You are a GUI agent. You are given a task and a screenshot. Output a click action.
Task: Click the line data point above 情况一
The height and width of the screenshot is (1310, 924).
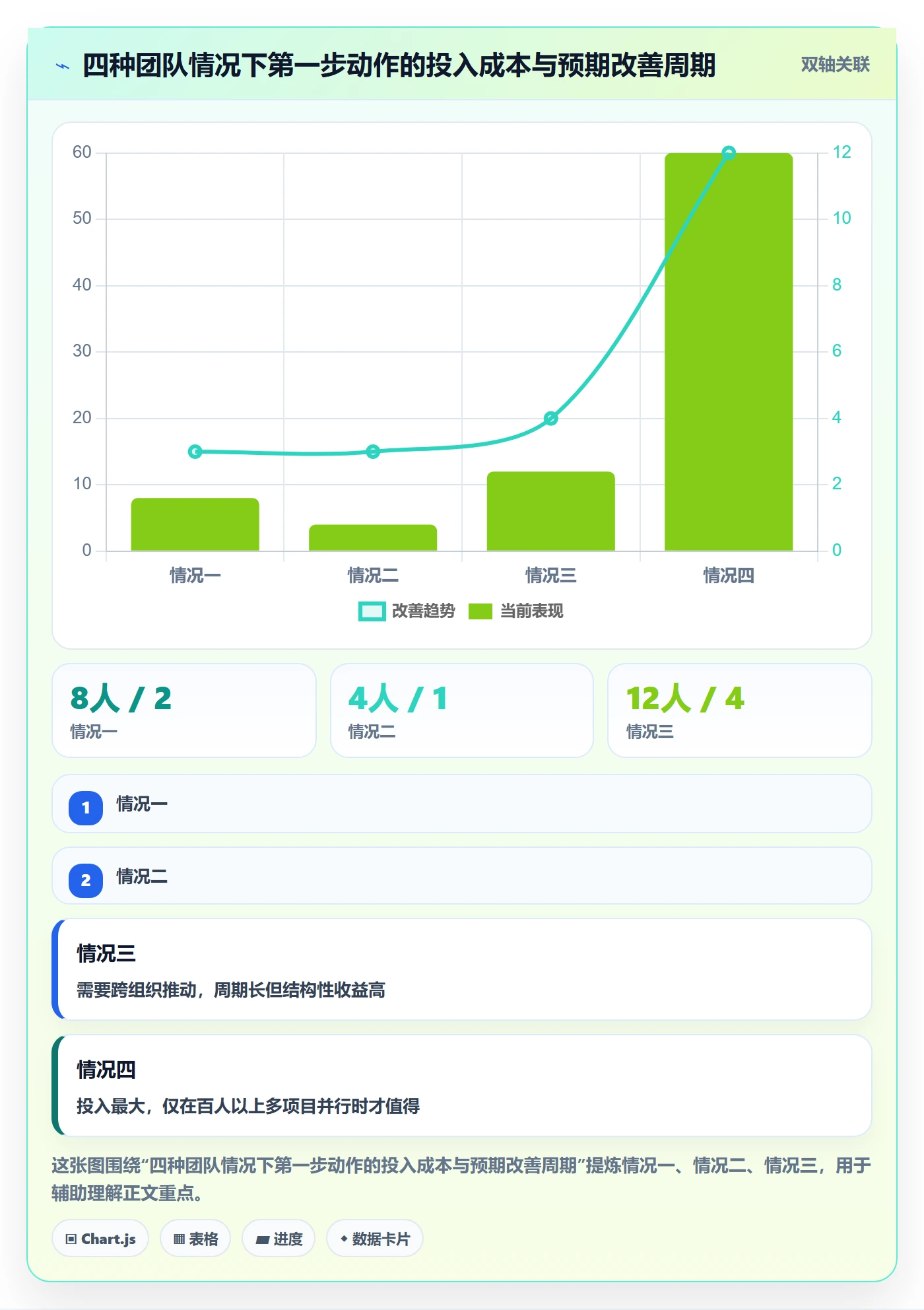click(195, 452)
